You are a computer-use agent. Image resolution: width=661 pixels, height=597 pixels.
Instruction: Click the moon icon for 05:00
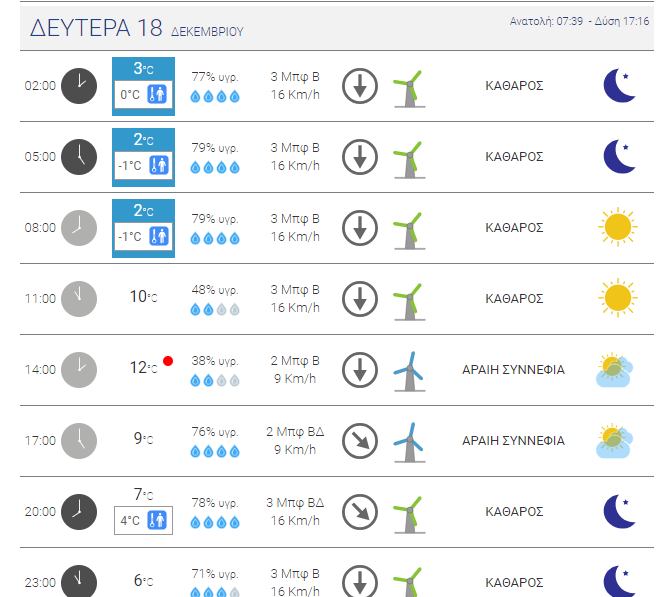pos(619,157)
